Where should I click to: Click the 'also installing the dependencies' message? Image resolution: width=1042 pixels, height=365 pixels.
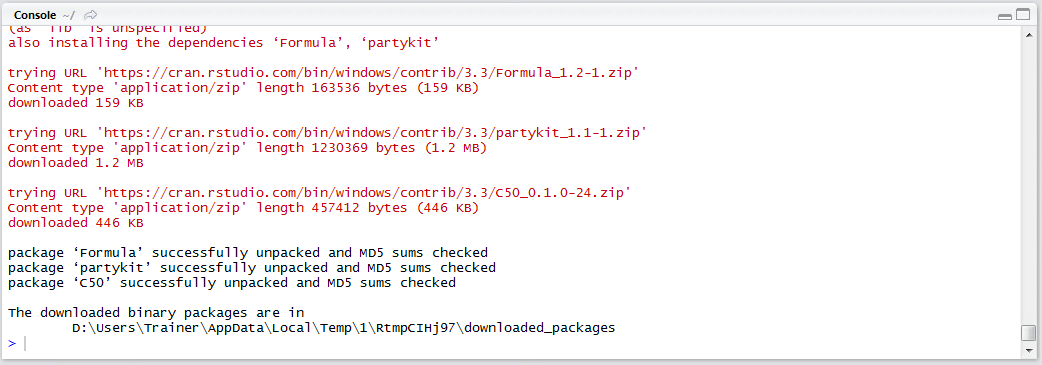(223, 43)
